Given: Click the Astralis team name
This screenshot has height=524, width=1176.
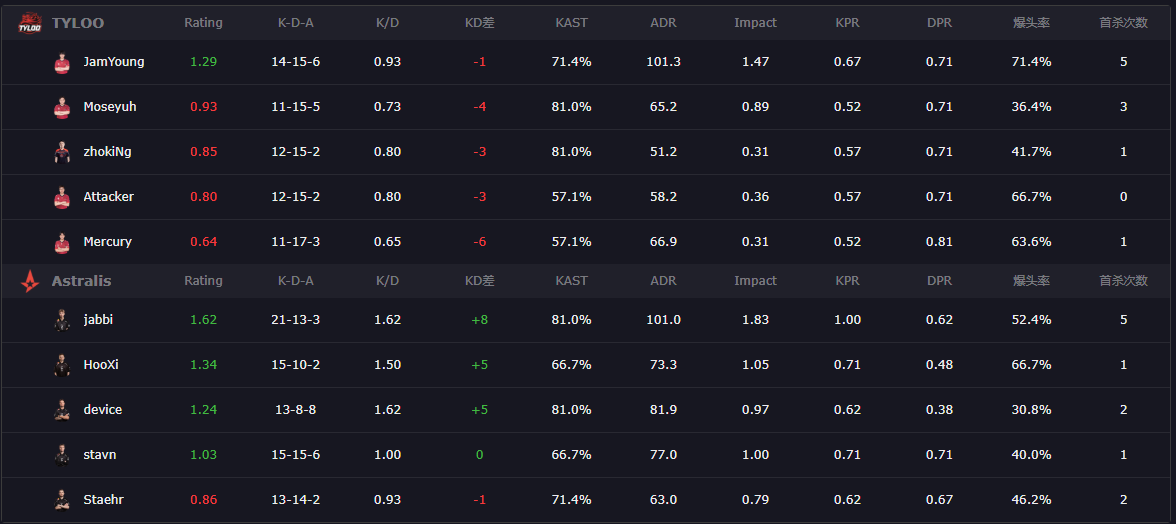Looking at the screenshot, I should 81,281.
